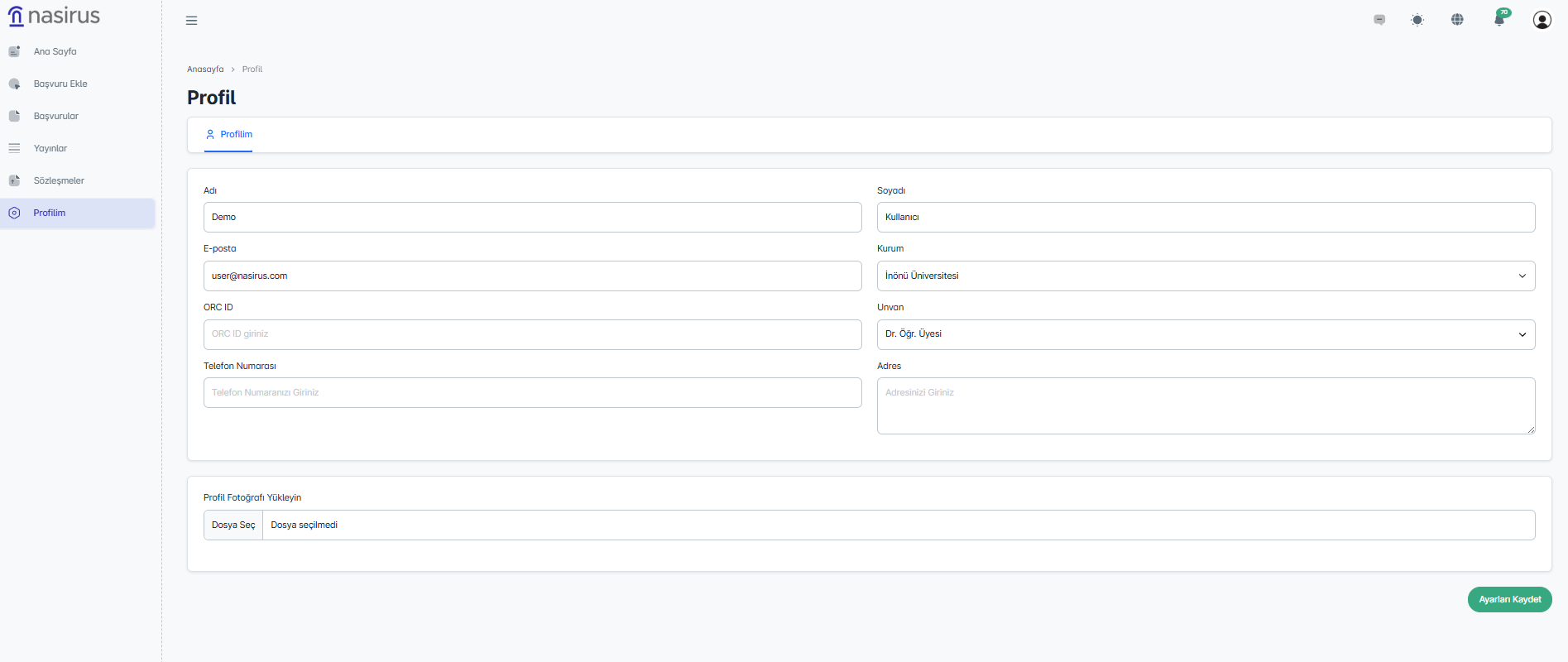This screenshot has height=662, width=1568.
Task: Open Sözleşmeler in the sidebar
Action: click(58, 180)
